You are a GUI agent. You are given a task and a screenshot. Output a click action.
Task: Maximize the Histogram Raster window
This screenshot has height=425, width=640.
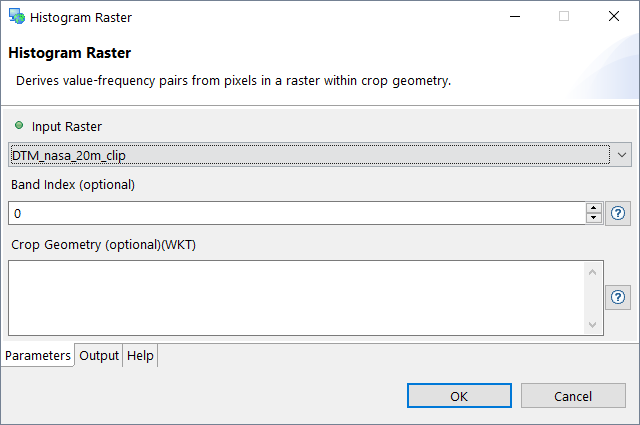pyautogui.click(x=564, y=17)
